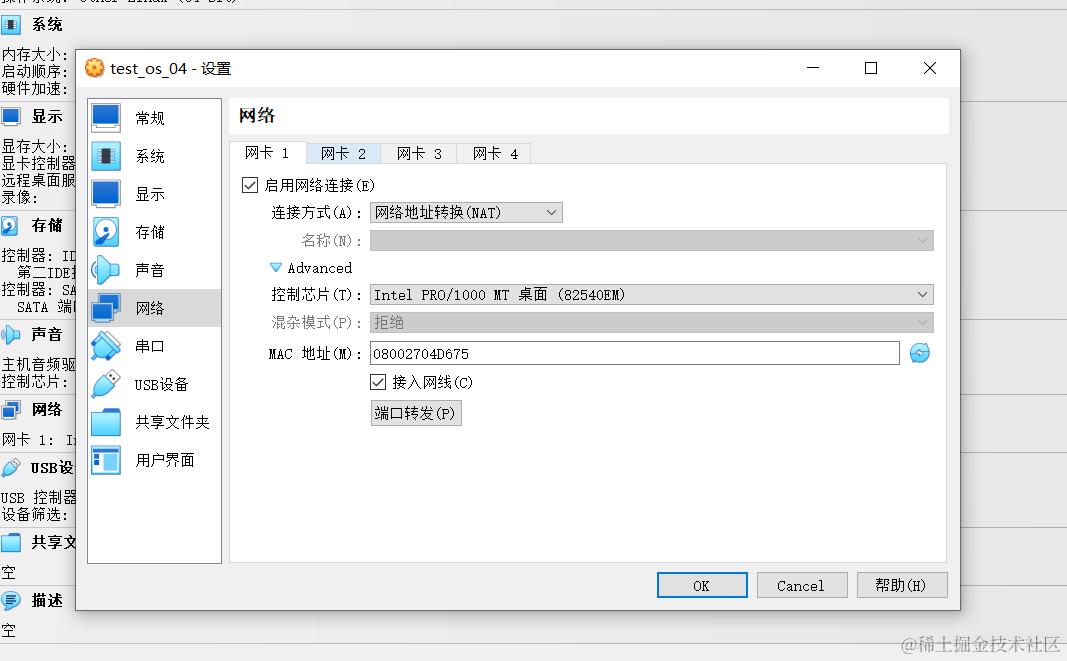This screenshot has height=661, width=1067.
Task: Click the 系统 section icon in background window
Action: click(11, 25)
